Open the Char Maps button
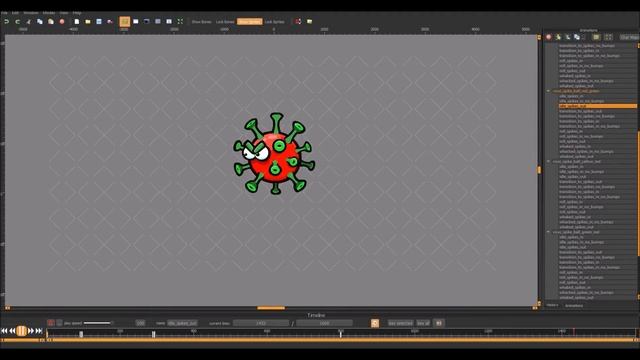640x360 pixels. [x=629, y=37]
